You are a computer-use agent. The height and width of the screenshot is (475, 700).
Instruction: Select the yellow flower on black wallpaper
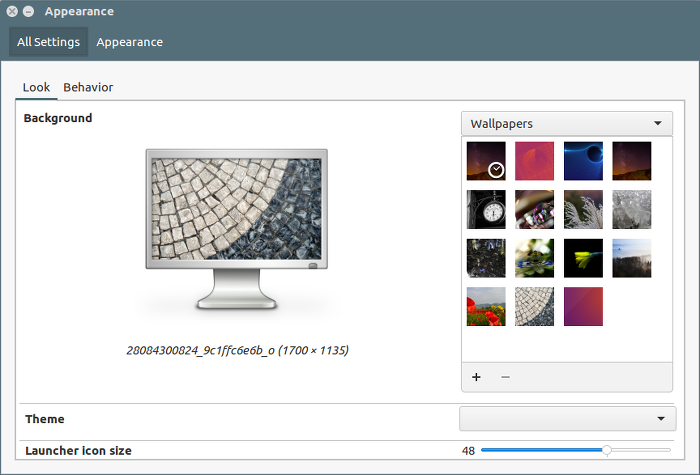[583, 258]
